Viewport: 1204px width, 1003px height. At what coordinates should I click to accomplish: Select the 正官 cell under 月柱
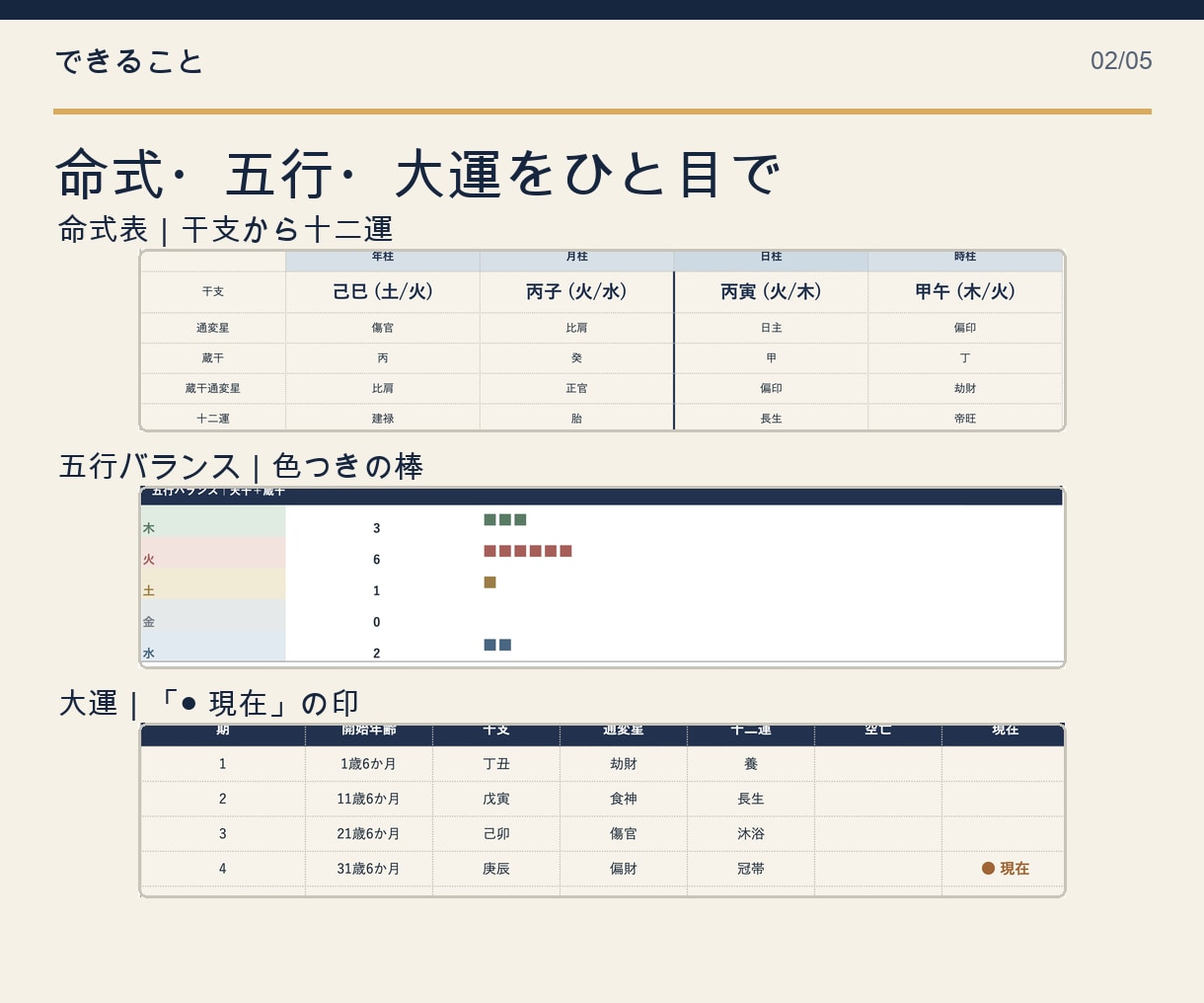(577, 389)
